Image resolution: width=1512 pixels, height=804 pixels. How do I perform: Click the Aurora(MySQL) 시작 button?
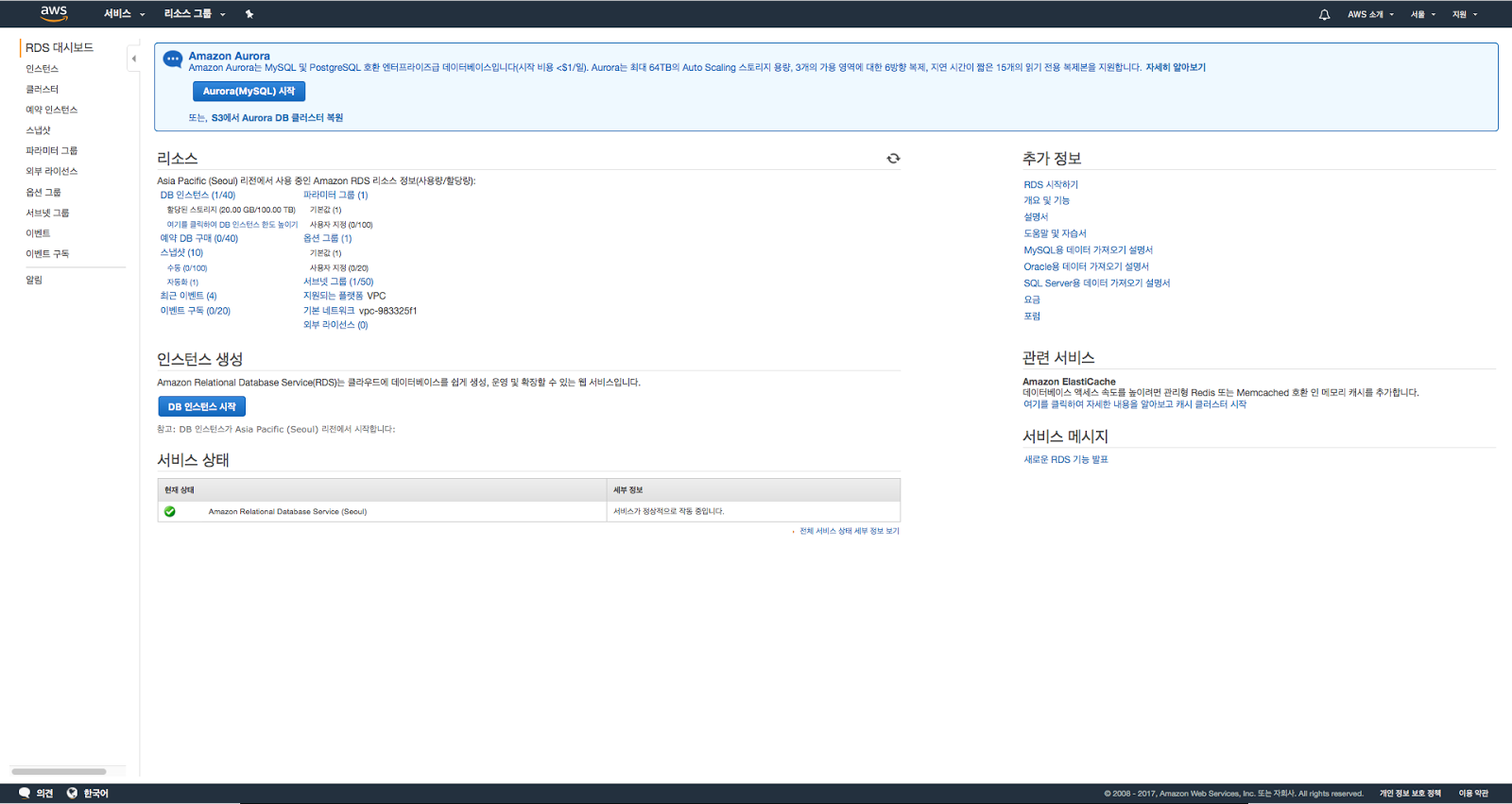[249, 91]
